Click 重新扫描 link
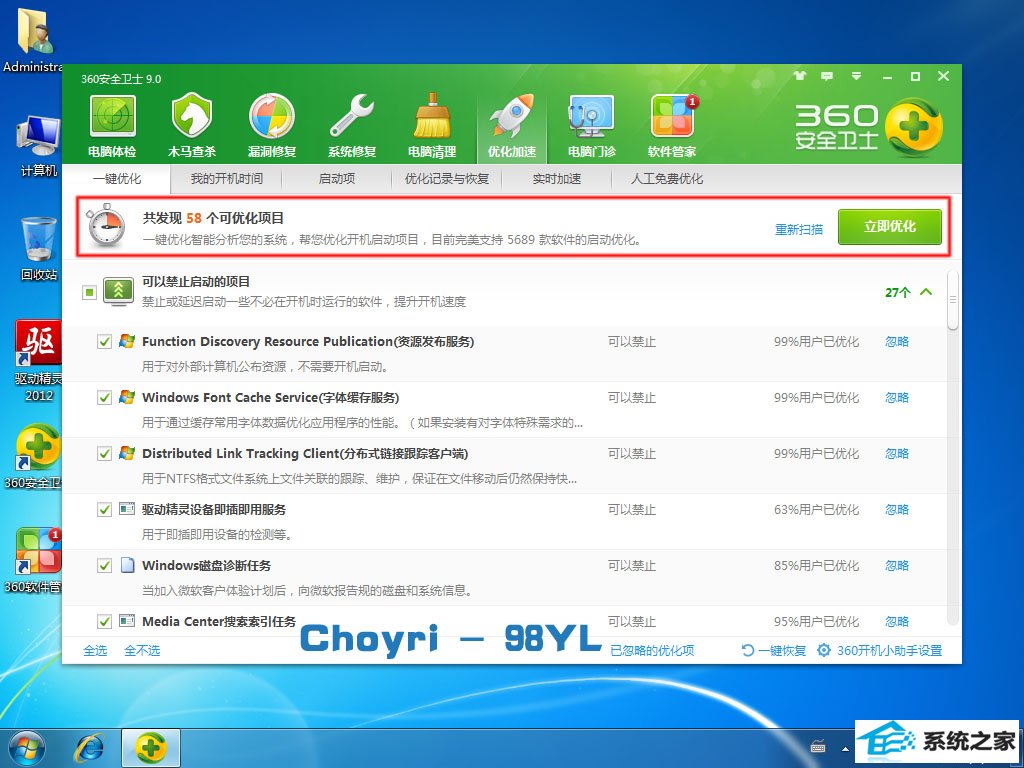 point(799,230)
